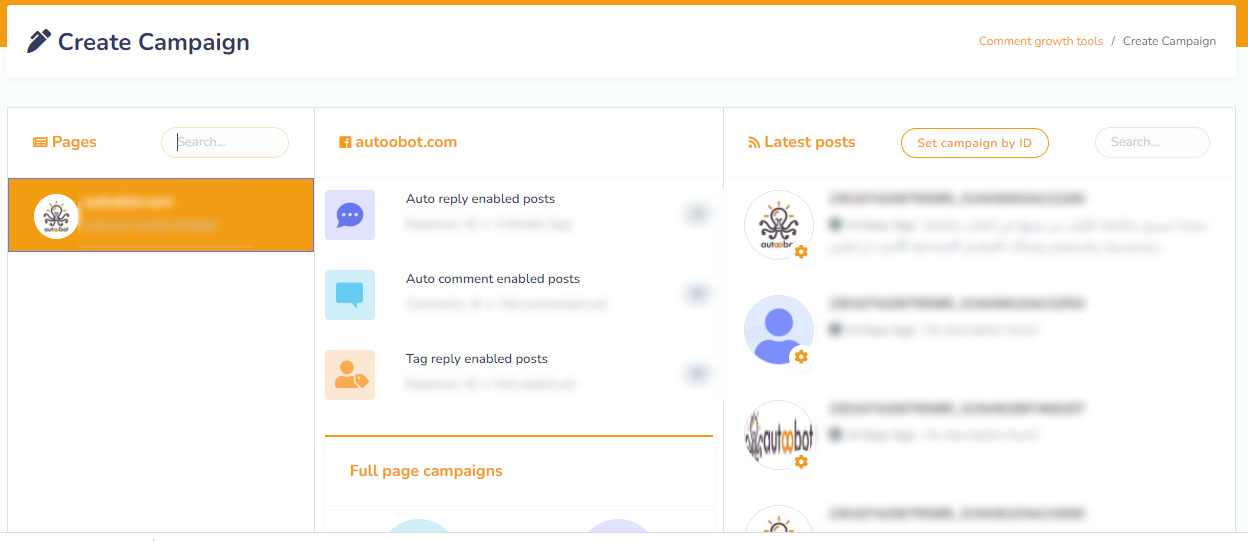The width and height of the screenshot is (1248, 541).
Task: Focus the Pages search field
Action: tap(225, 142)
